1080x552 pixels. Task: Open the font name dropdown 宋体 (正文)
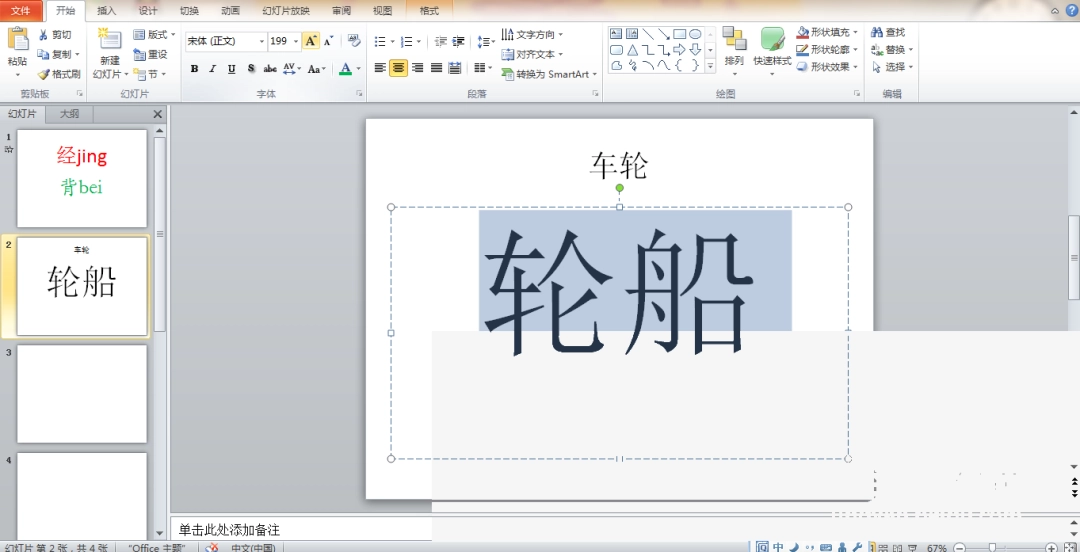click(x=261, y=41)
